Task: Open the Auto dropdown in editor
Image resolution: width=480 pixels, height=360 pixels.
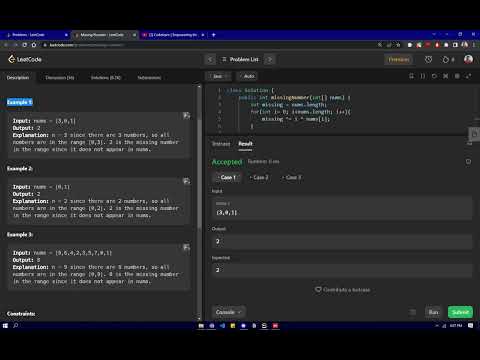Action: pos(248,76)
